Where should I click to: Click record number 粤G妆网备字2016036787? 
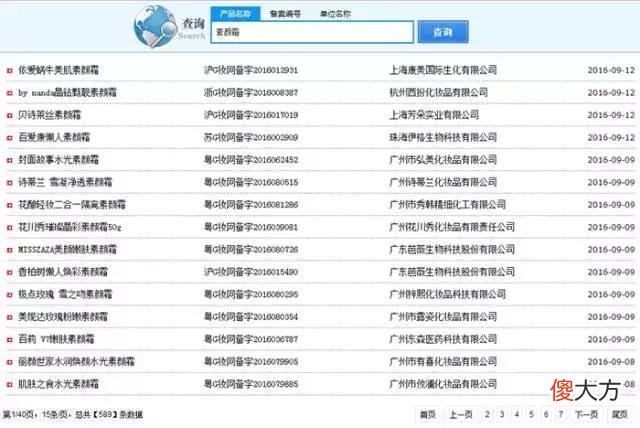251,339
